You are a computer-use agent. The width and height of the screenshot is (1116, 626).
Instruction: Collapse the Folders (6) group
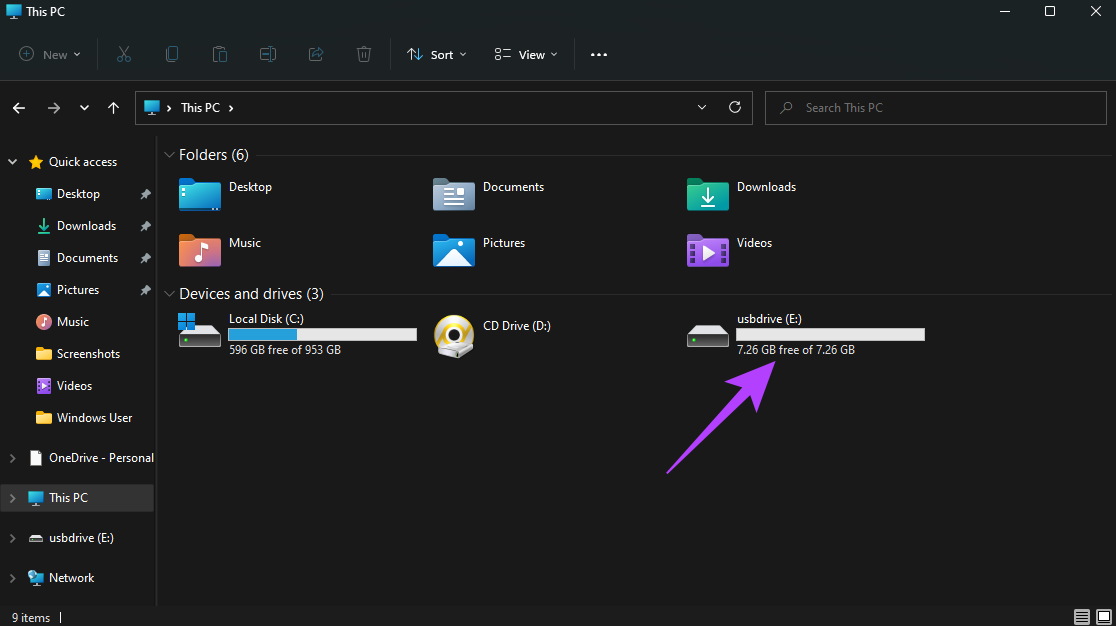169,155
